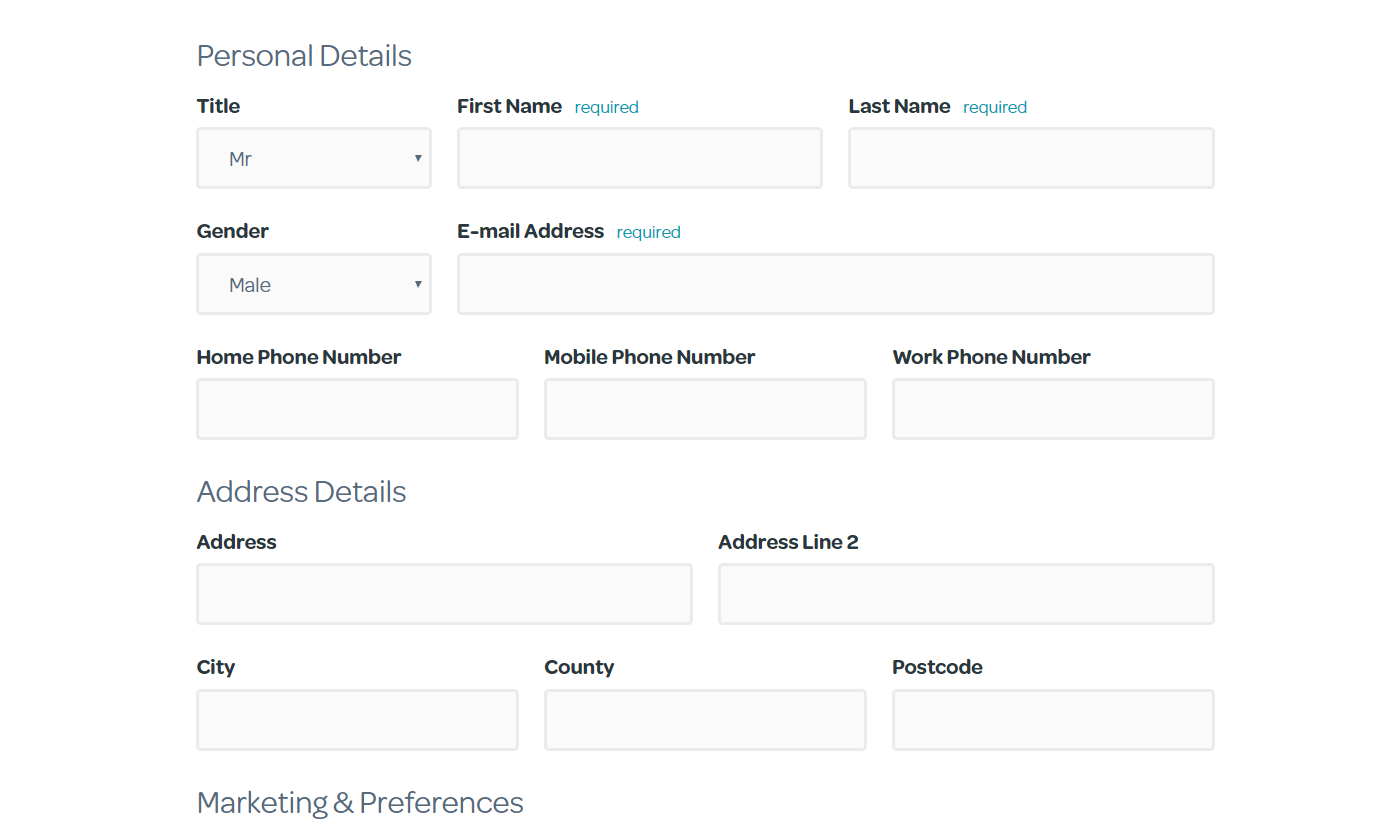Click the Marketing & Preferences heading

(x=360, y=803)
